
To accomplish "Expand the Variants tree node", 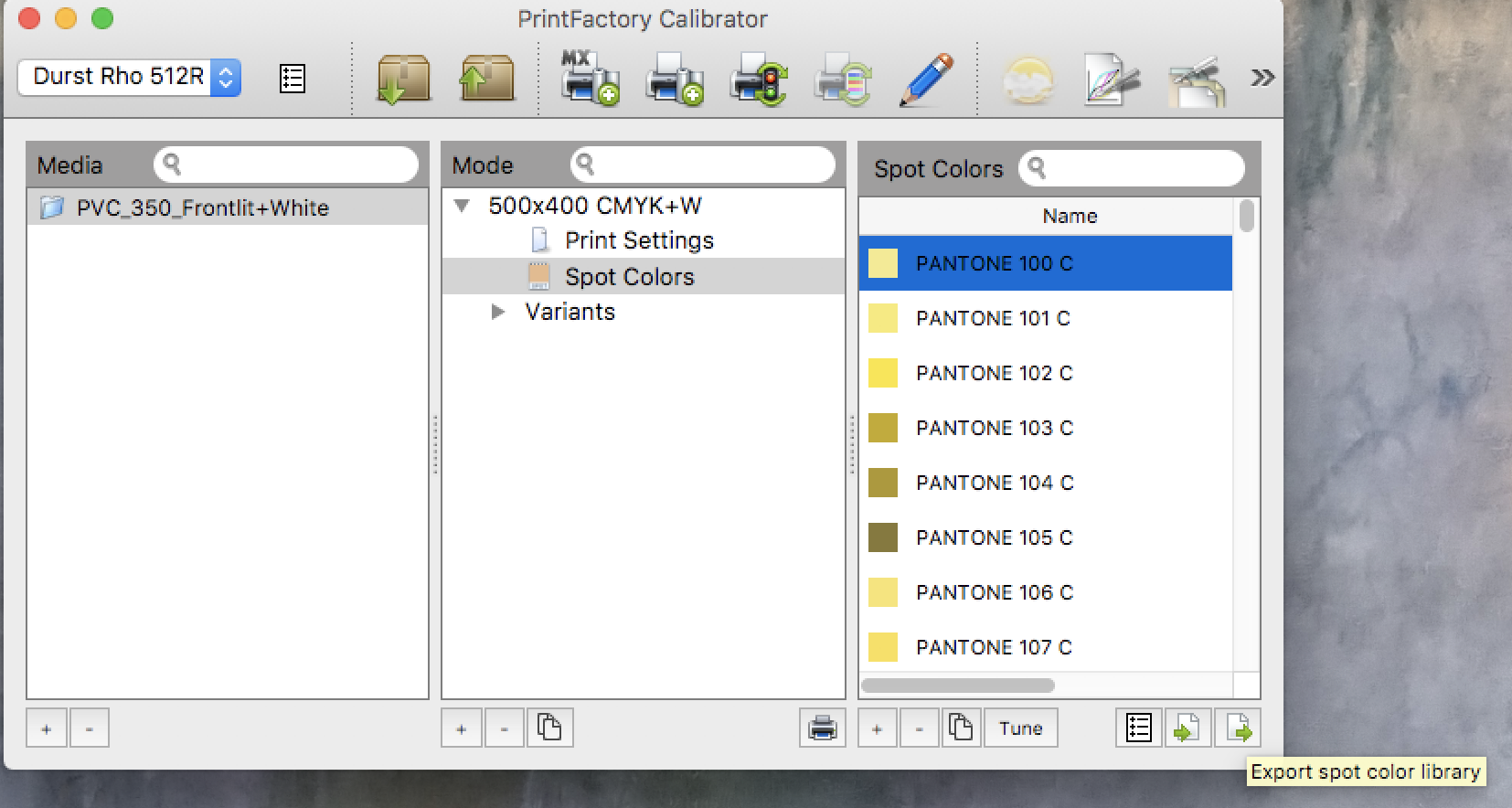I will (498, 312).
